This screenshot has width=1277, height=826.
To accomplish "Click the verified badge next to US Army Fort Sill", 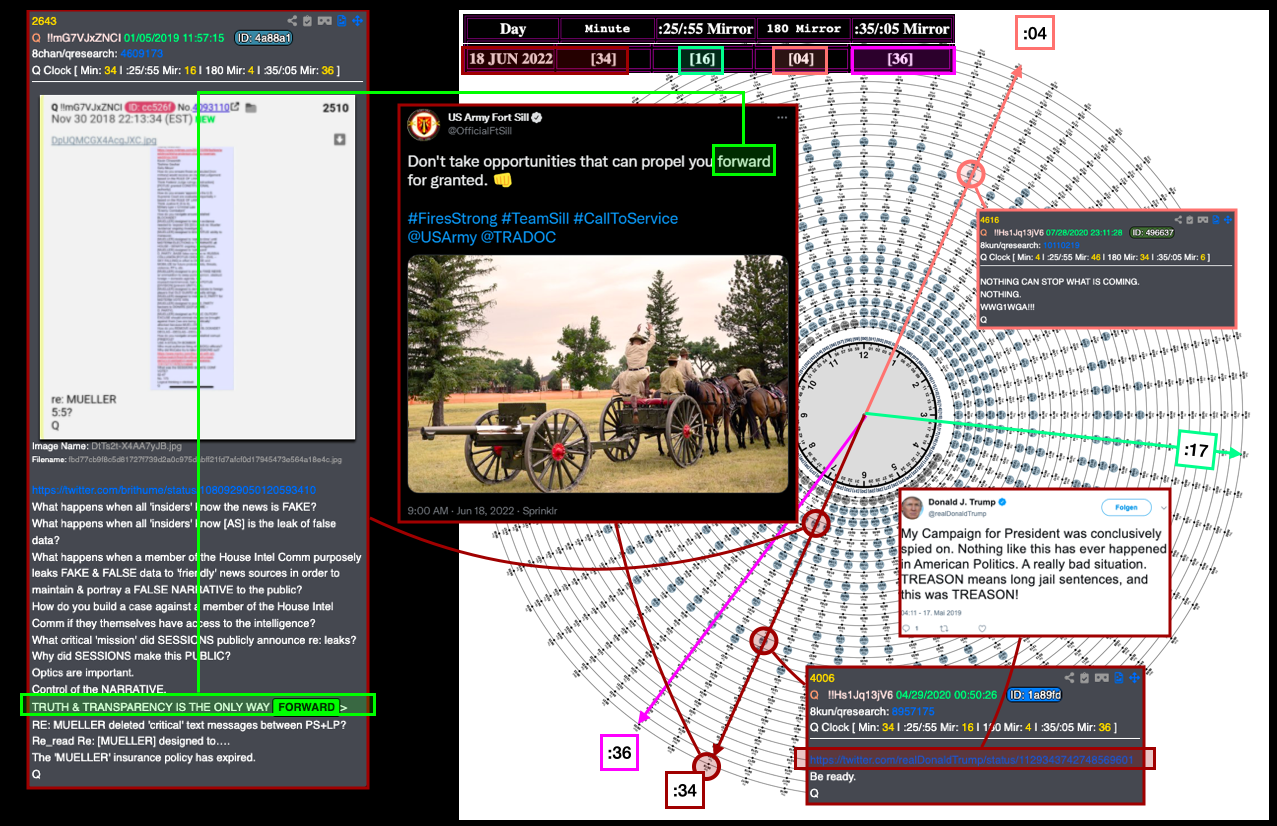I will pyautogui.click(x=537, y=118).
